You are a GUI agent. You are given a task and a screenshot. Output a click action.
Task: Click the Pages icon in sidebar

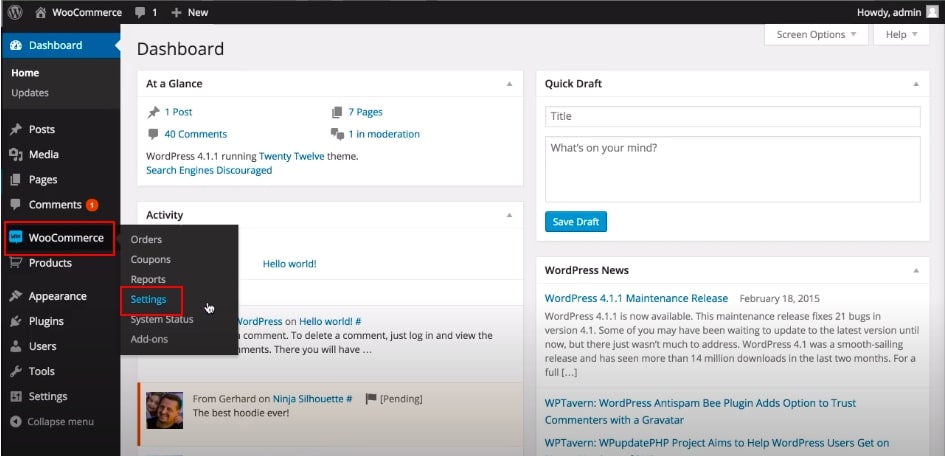[16, 180]
